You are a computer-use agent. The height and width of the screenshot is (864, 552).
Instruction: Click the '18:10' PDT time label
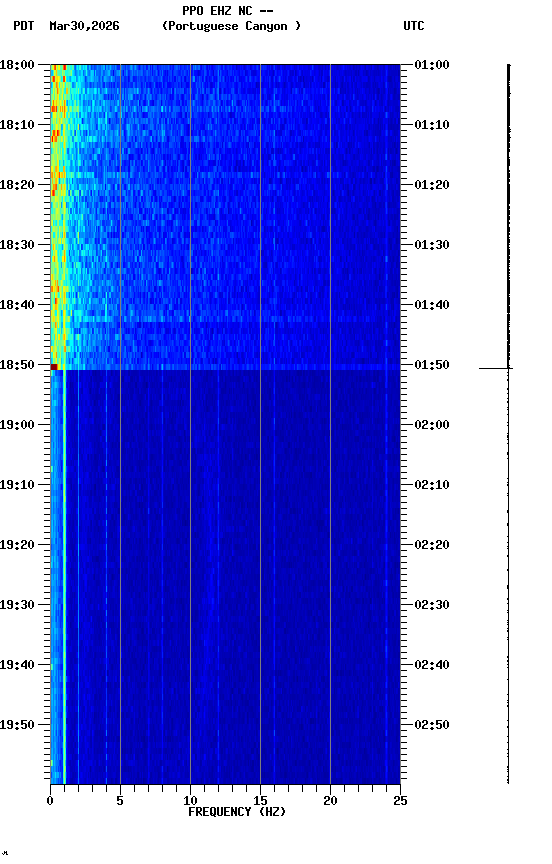[x=17, y=125]
